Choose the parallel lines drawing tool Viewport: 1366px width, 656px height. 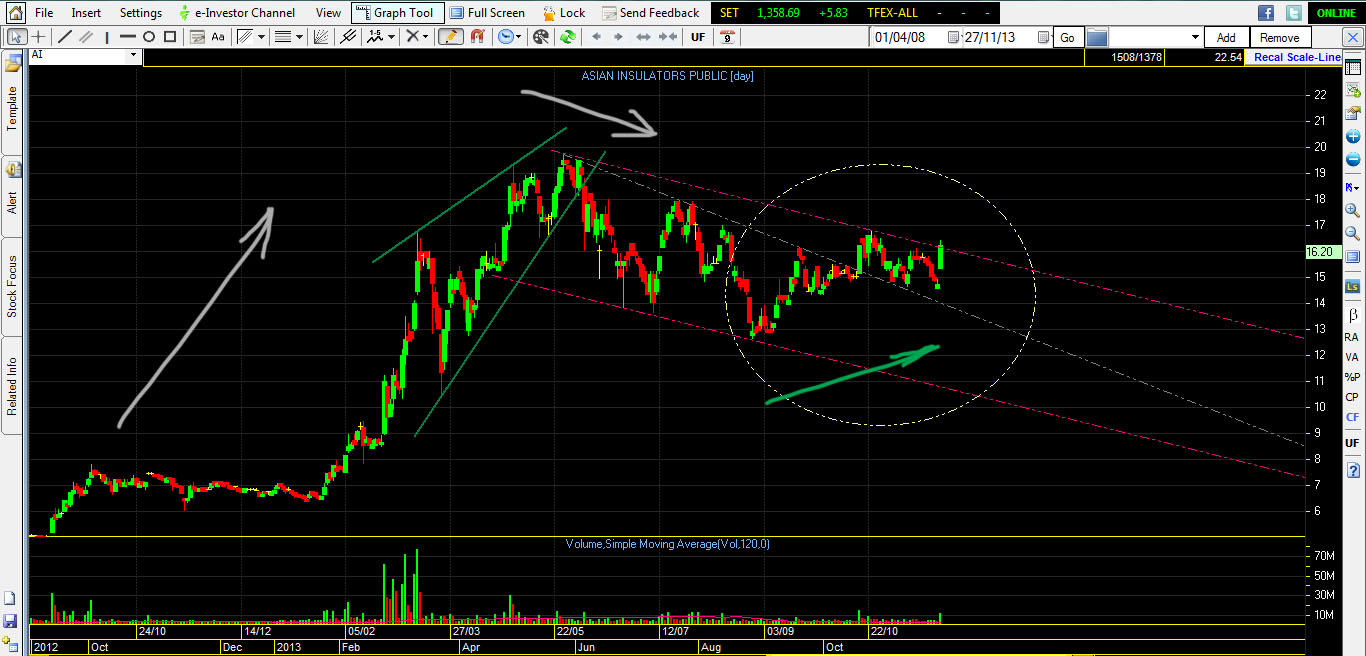86,36
